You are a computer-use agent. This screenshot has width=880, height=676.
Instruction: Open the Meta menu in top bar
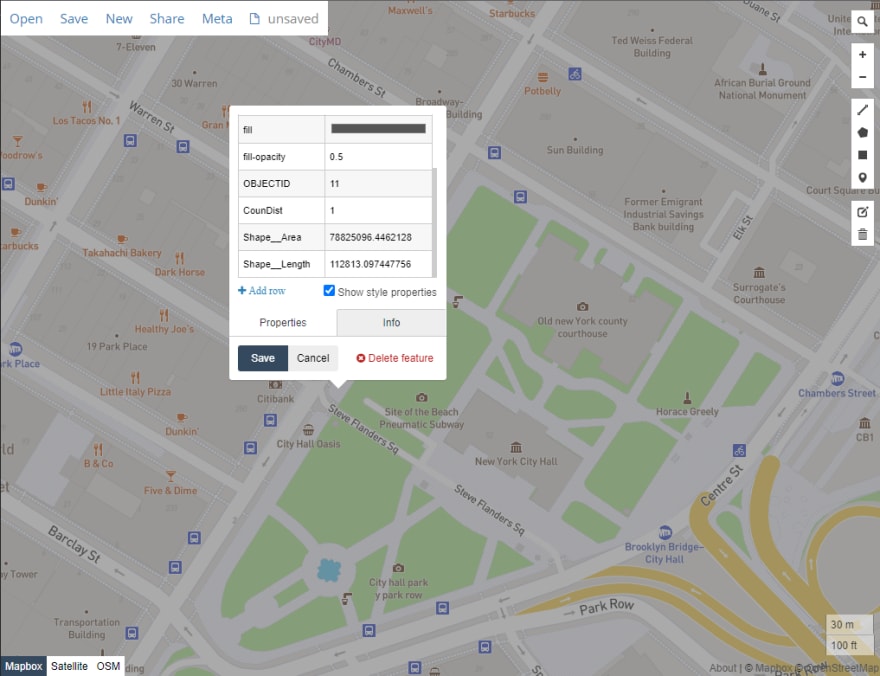click(x=217, y=19)
